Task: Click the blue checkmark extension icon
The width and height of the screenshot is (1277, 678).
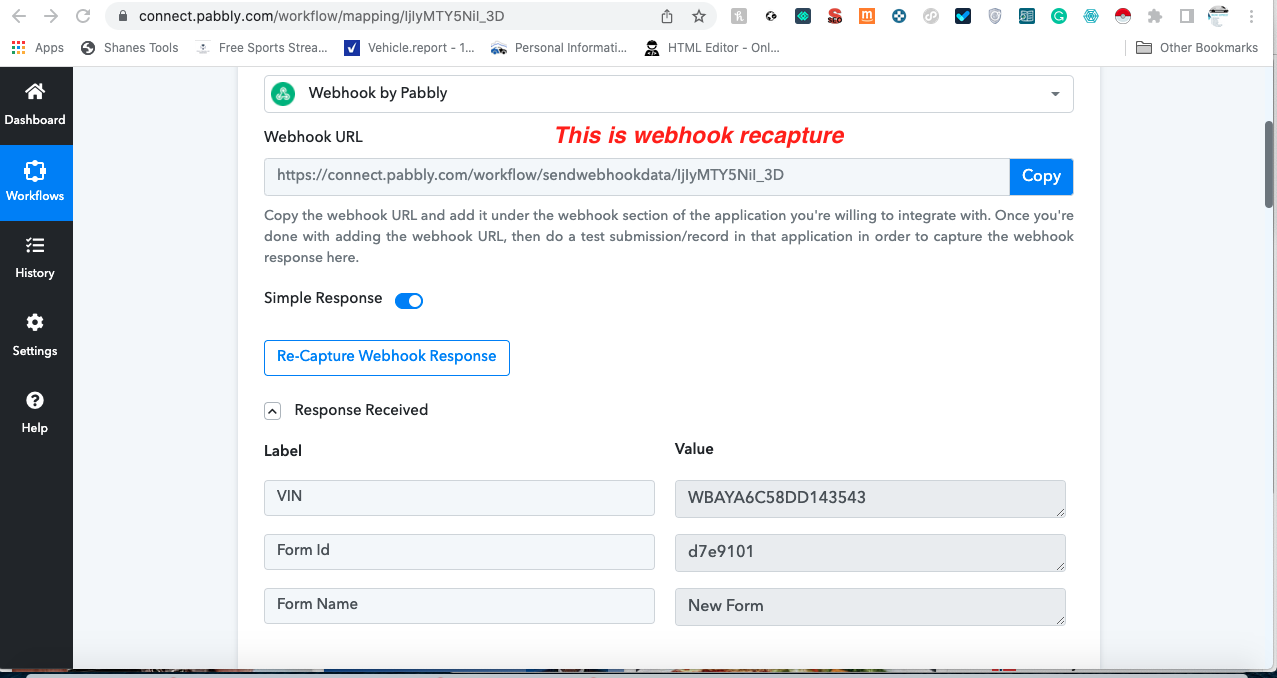Action: click(x=963, y=16)
